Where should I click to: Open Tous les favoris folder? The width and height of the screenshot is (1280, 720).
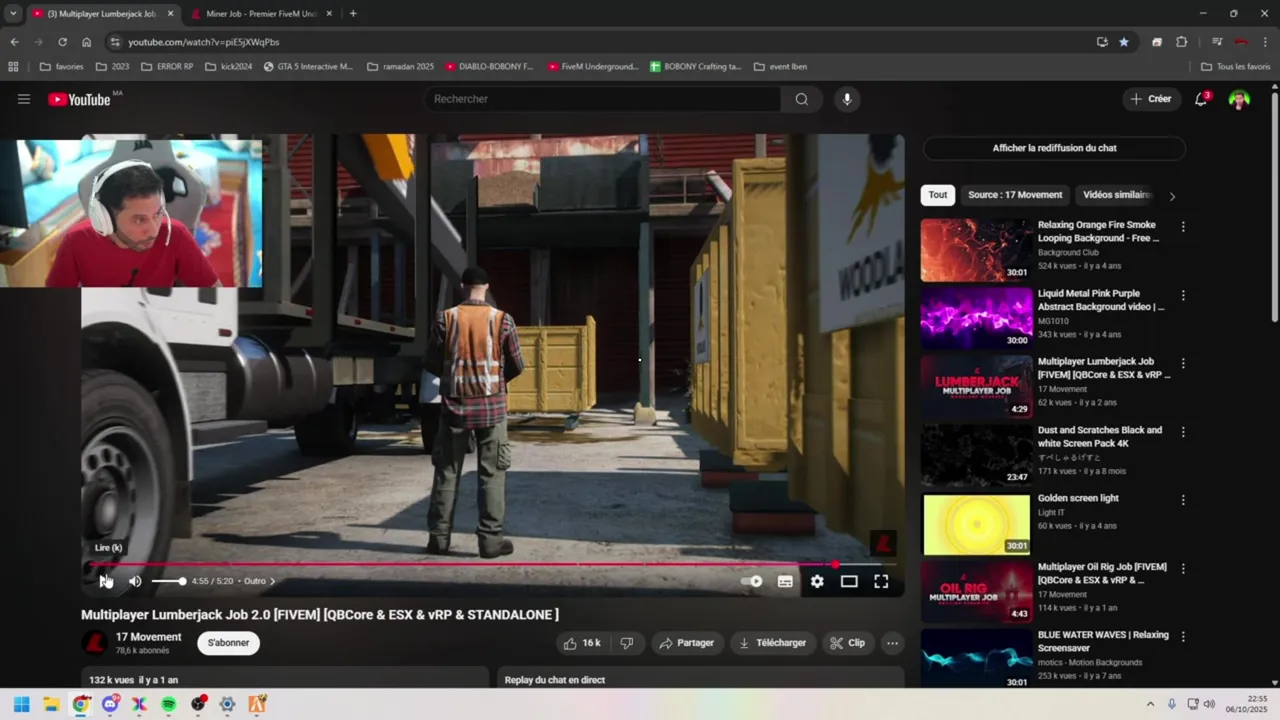coord(1235,67)
